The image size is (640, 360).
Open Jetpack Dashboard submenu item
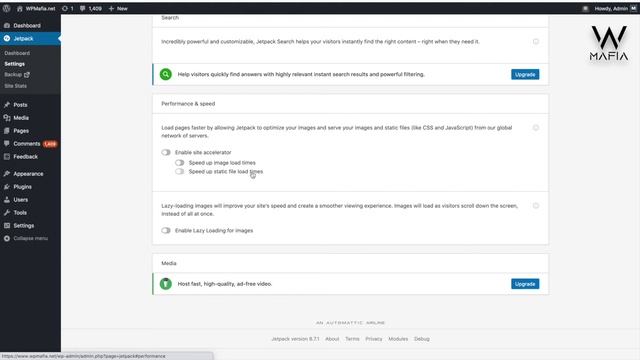click(x=17, y=53)
